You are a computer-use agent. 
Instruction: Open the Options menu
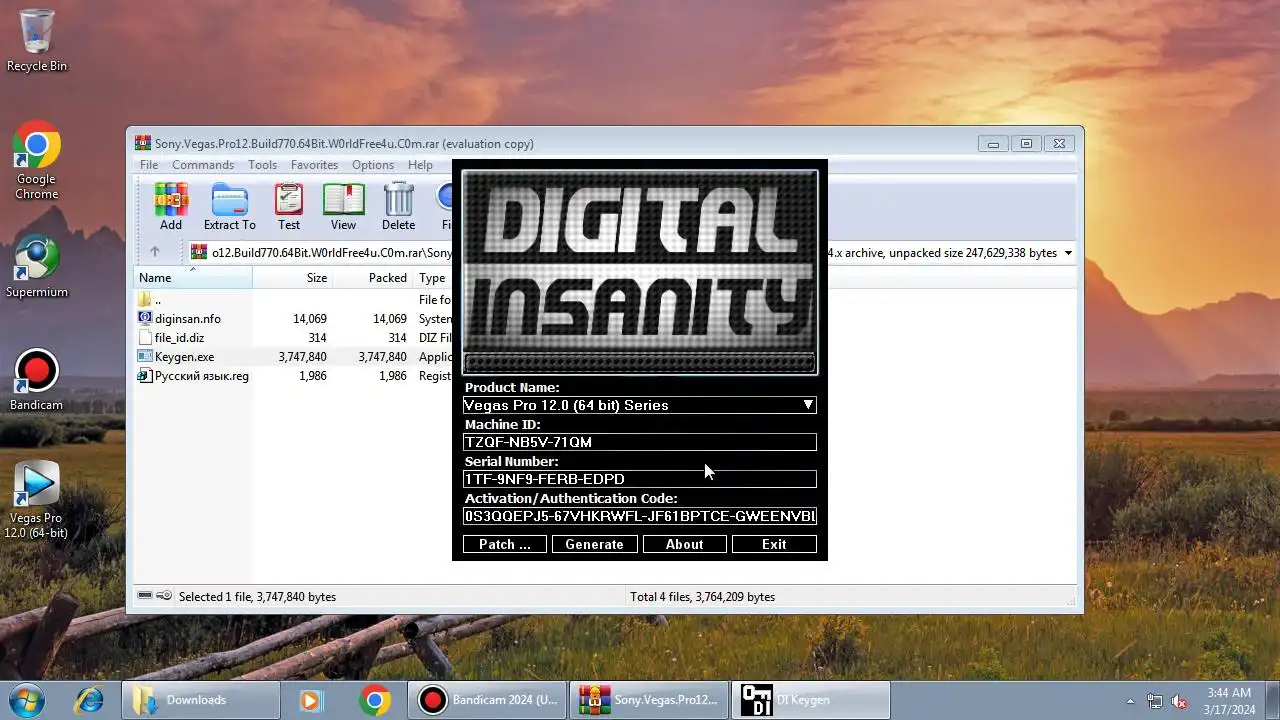373,165
